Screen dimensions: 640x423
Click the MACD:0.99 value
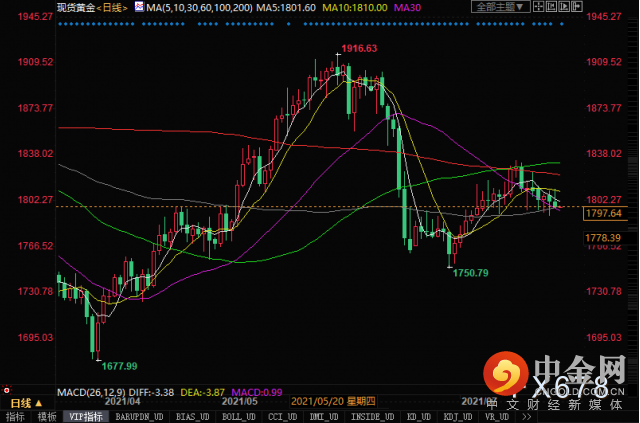pyautogui.click(x=257, y=393)
